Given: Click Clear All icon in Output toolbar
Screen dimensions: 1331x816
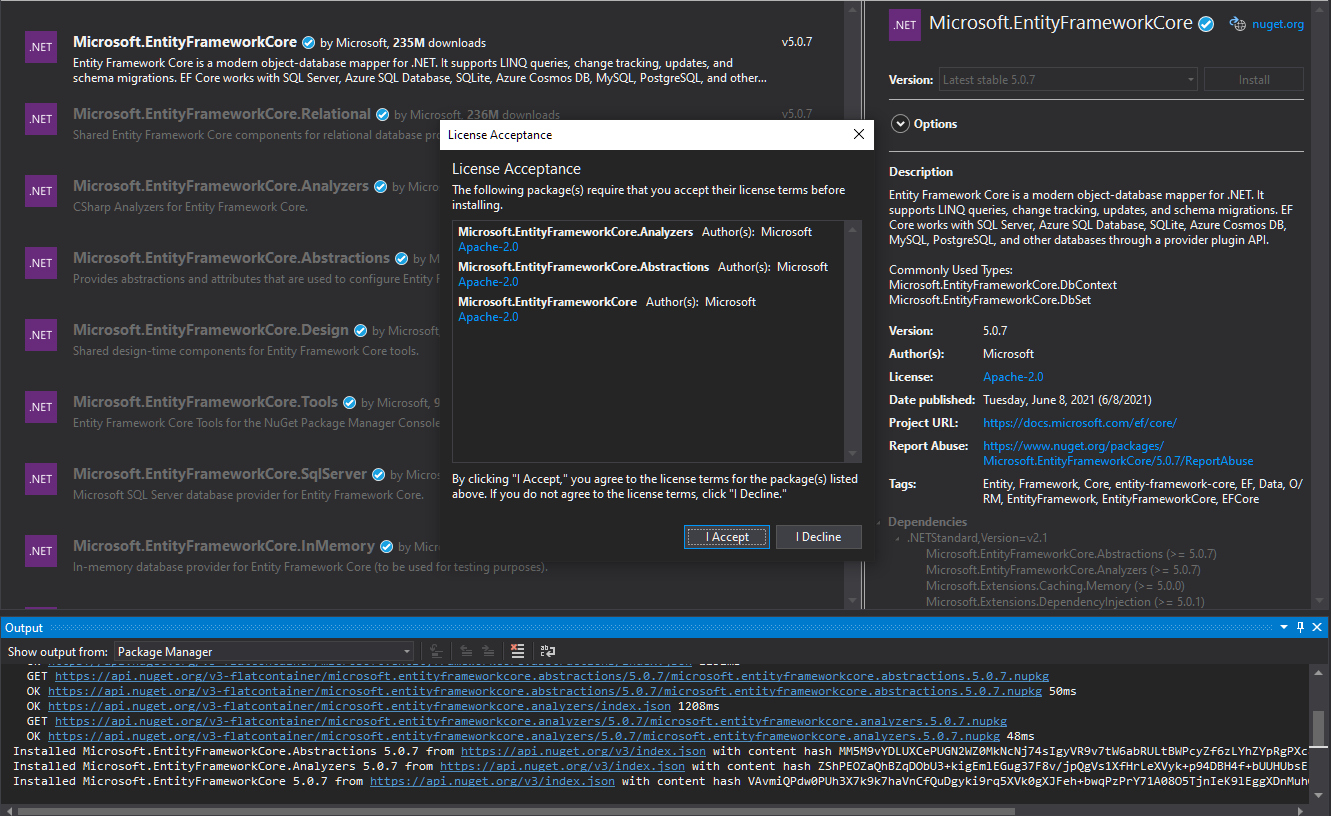Looking at the screenshot, I should pyautogui.click(x=517, y=652).
